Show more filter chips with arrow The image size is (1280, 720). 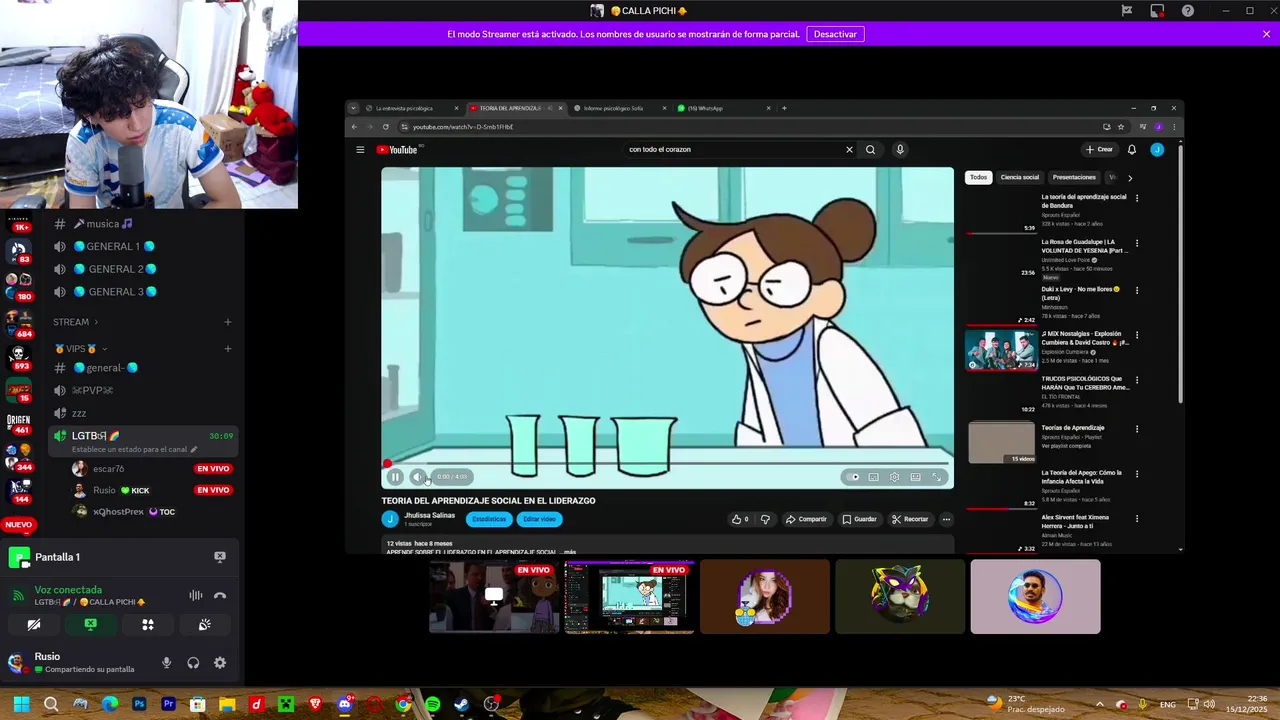point(1130,177)
